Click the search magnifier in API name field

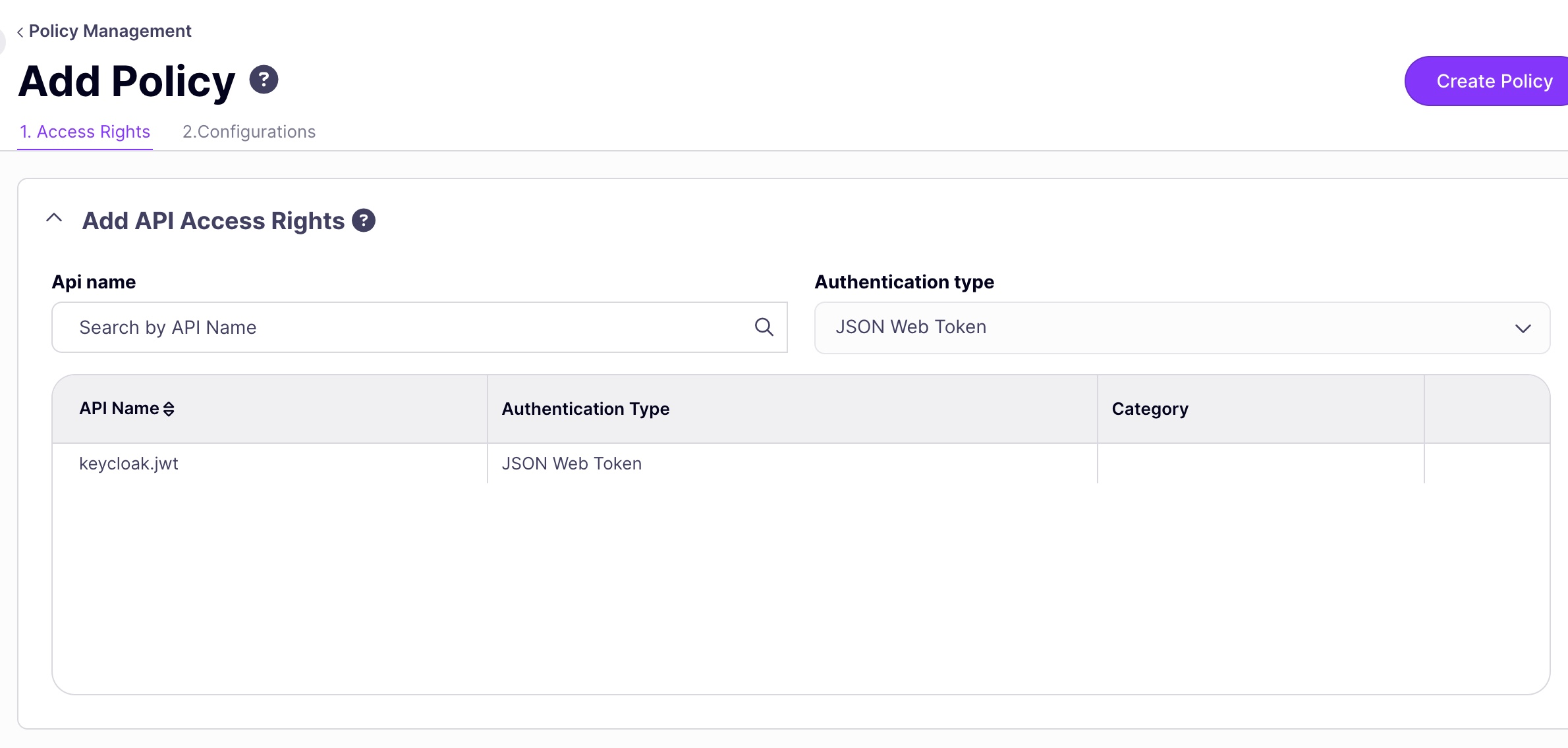tap(764, 327)
